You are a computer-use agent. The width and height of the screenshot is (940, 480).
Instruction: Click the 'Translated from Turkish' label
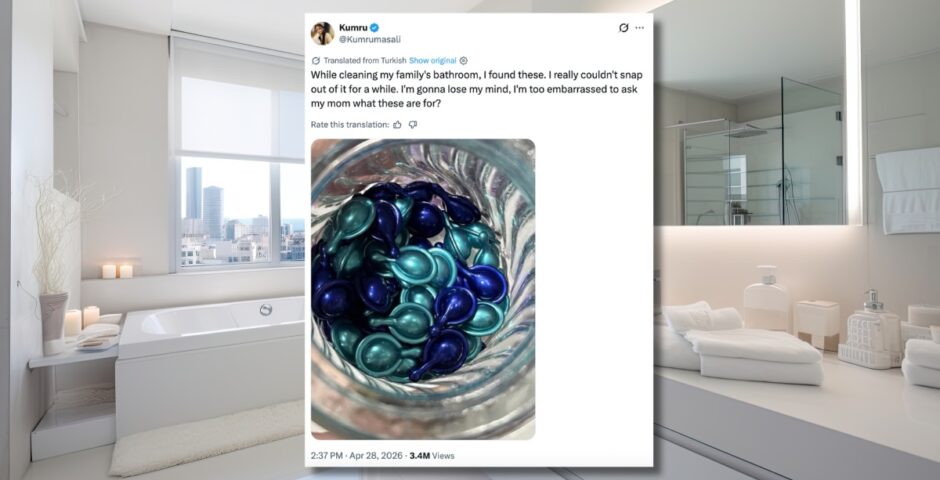pyautogui.click(x=364, y=61)
